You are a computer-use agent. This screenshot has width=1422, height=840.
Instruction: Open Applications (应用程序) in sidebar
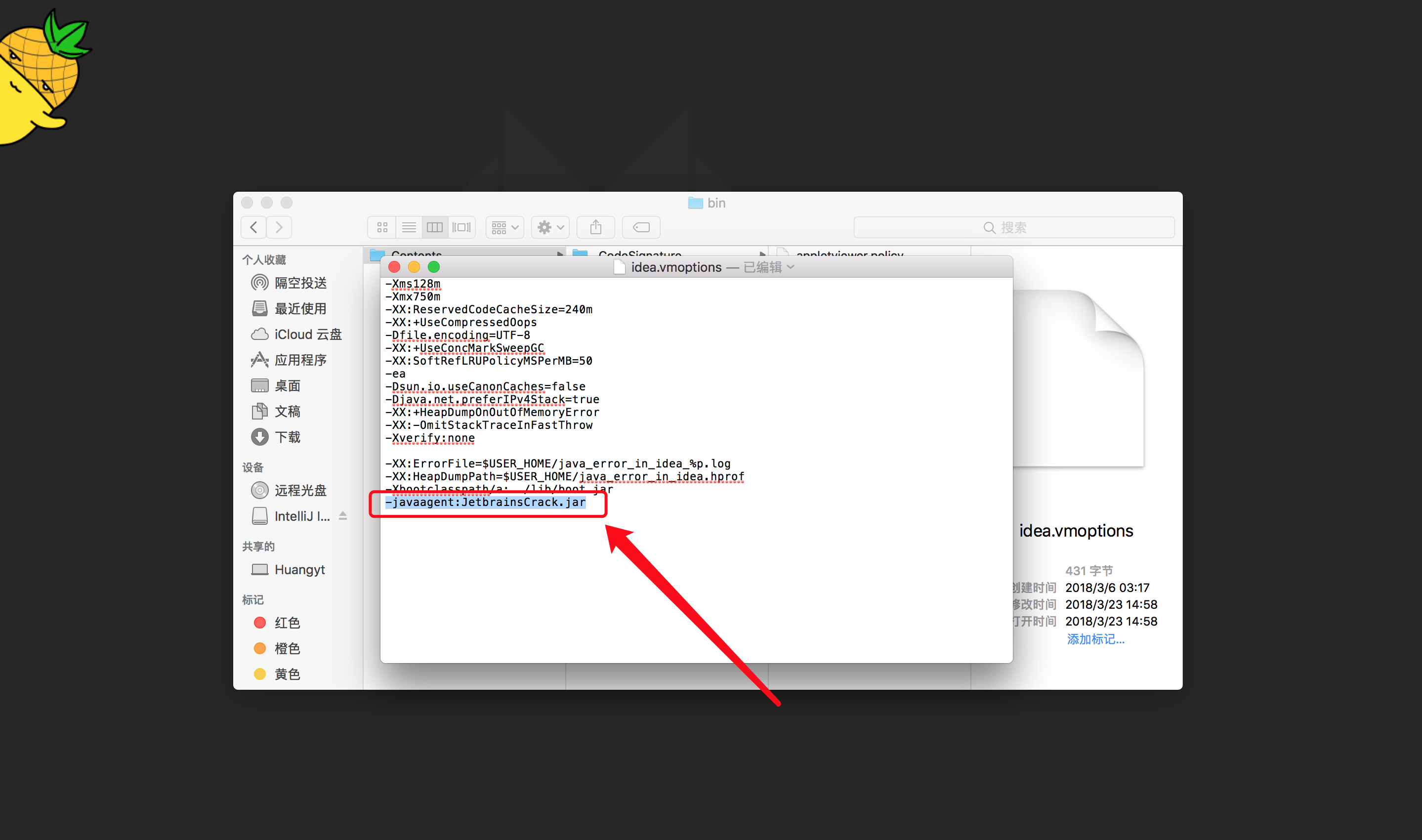(x=299, y=360)
